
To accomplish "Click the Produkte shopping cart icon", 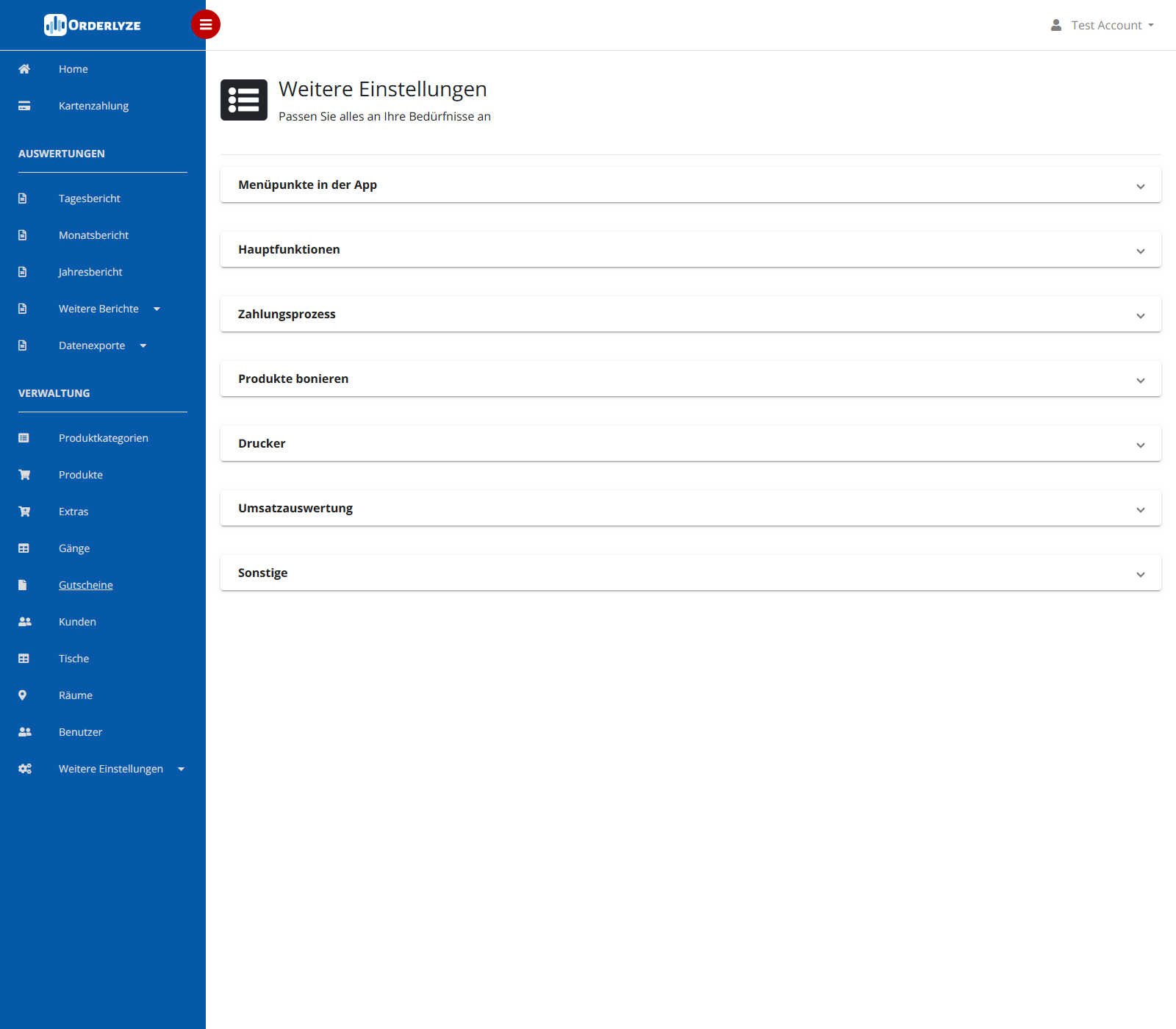I will point(24,475).
